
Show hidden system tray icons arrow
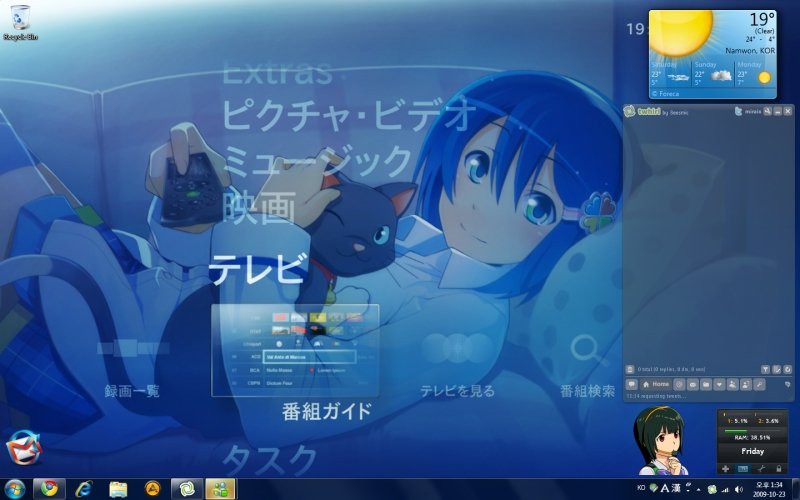pyautogui.click(x=698, y=489)
